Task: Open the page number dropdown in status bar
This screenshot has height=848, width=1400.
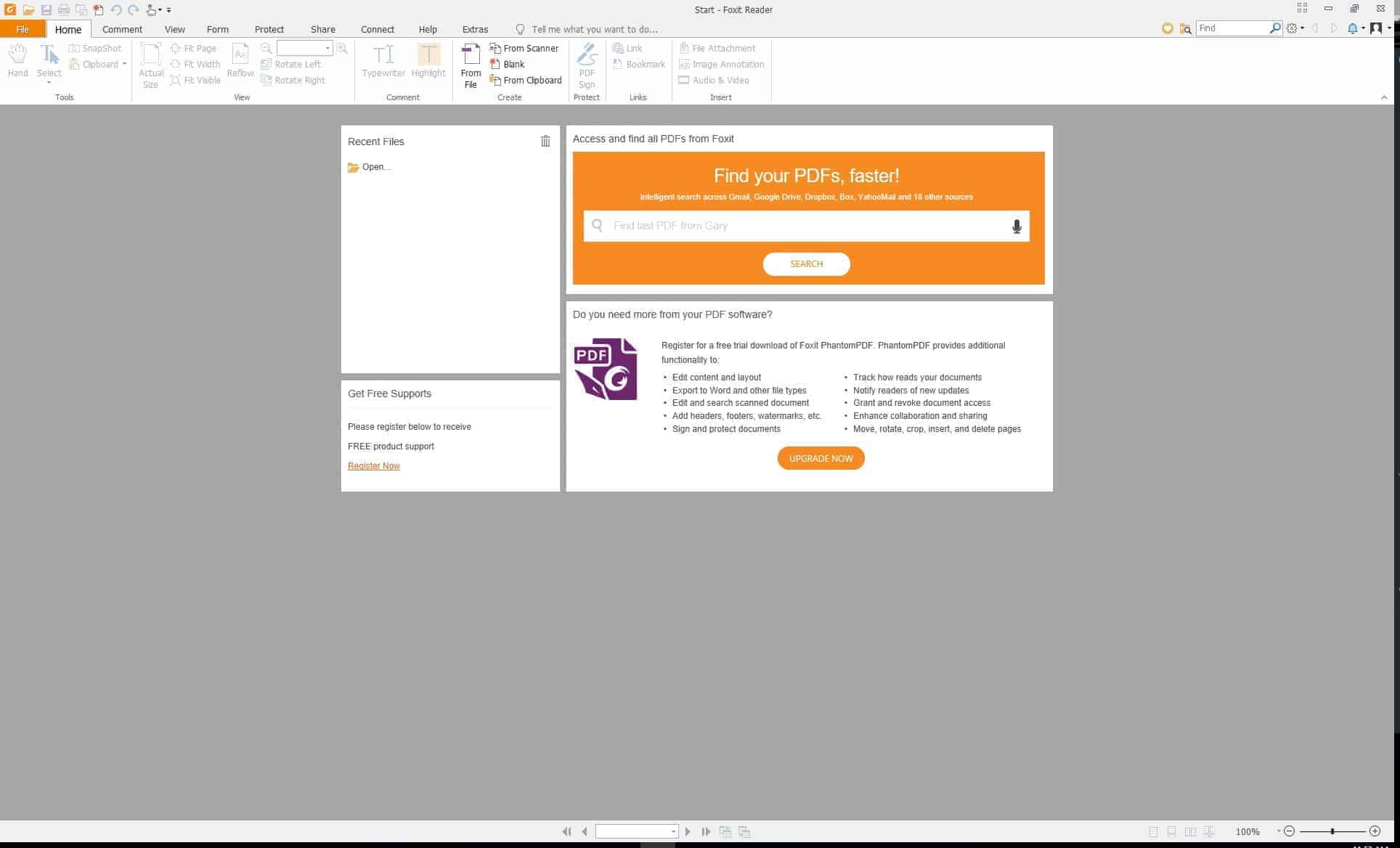Action: click(x=674, y=831)
